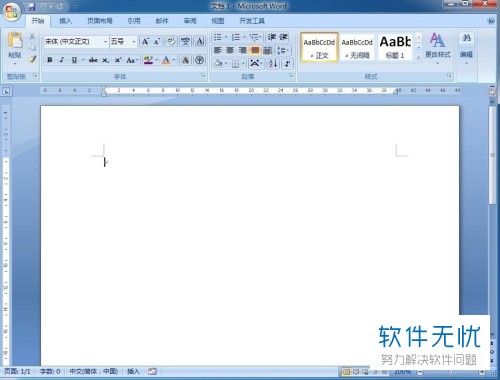
Task: Toggle distributed alignment
Action: 267,50
